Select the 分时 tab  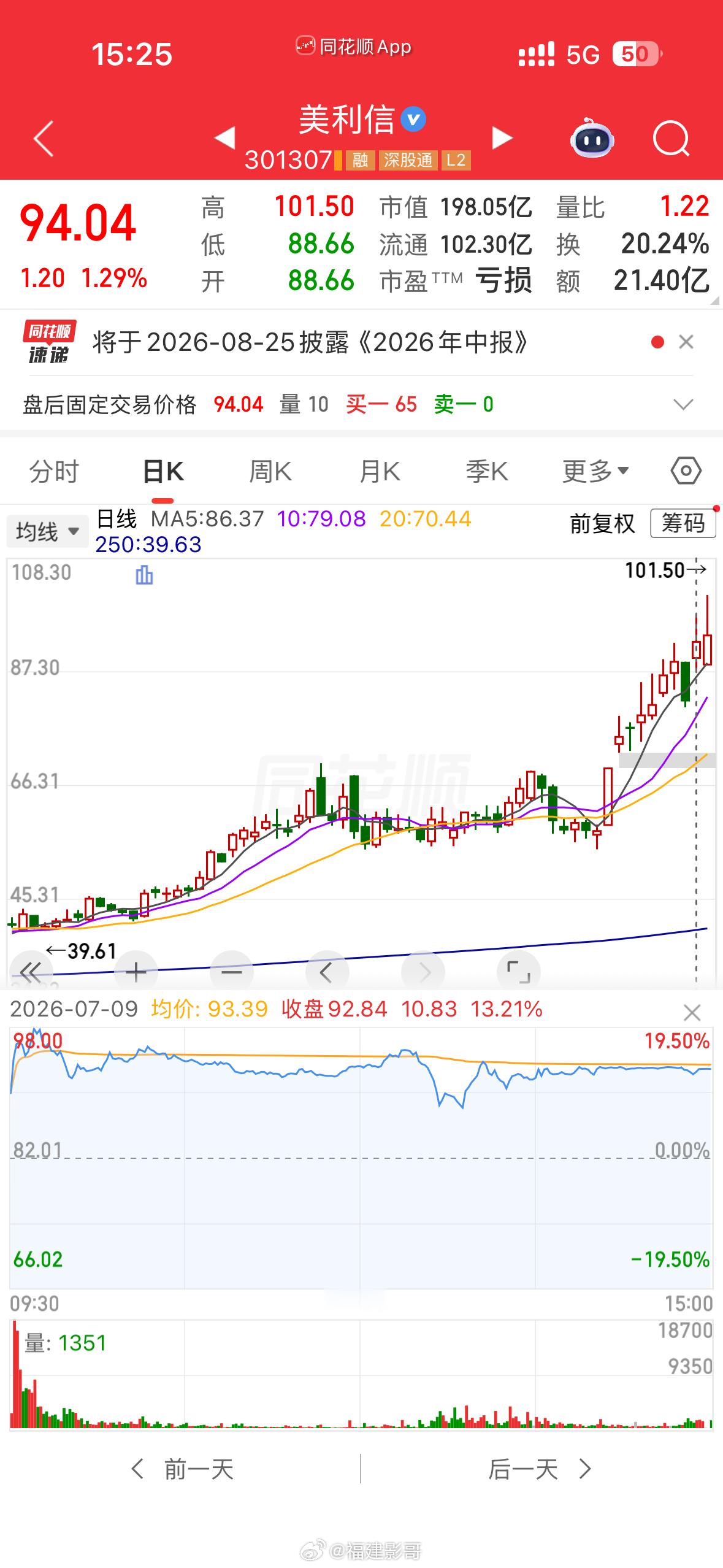coord(54,471)
